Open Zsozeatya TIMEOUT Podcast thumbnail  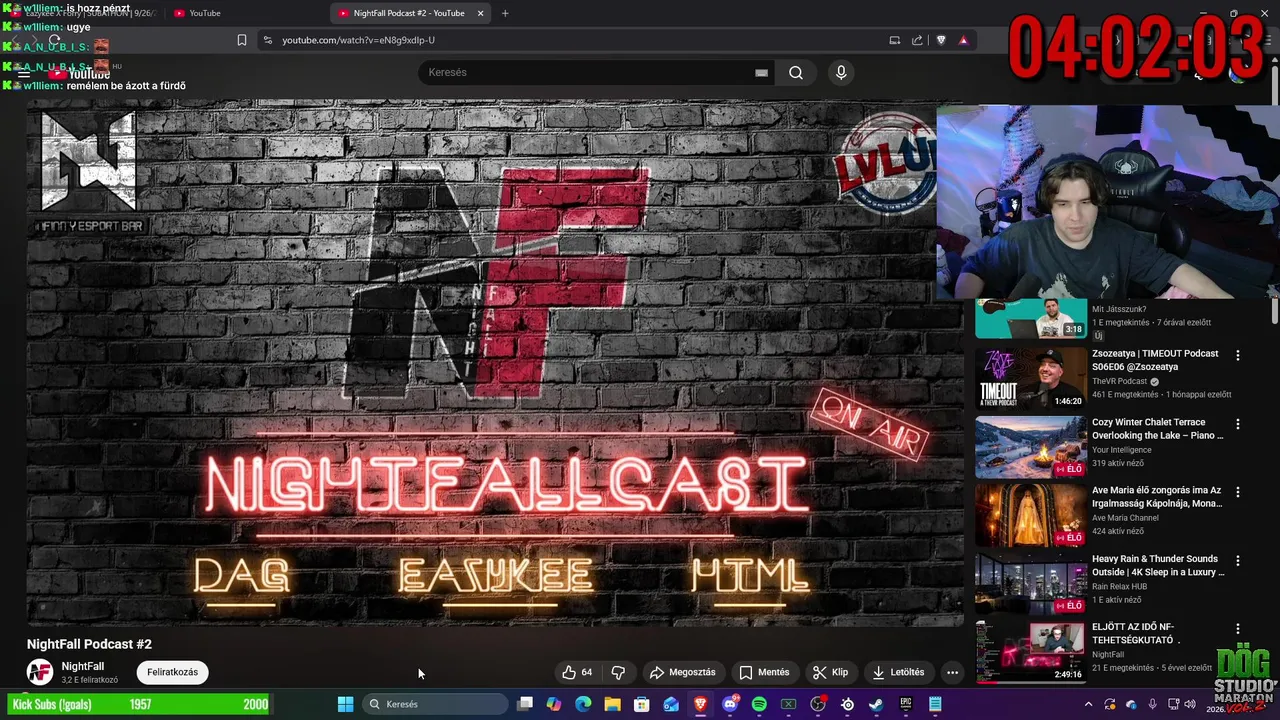pos(1031,377)
